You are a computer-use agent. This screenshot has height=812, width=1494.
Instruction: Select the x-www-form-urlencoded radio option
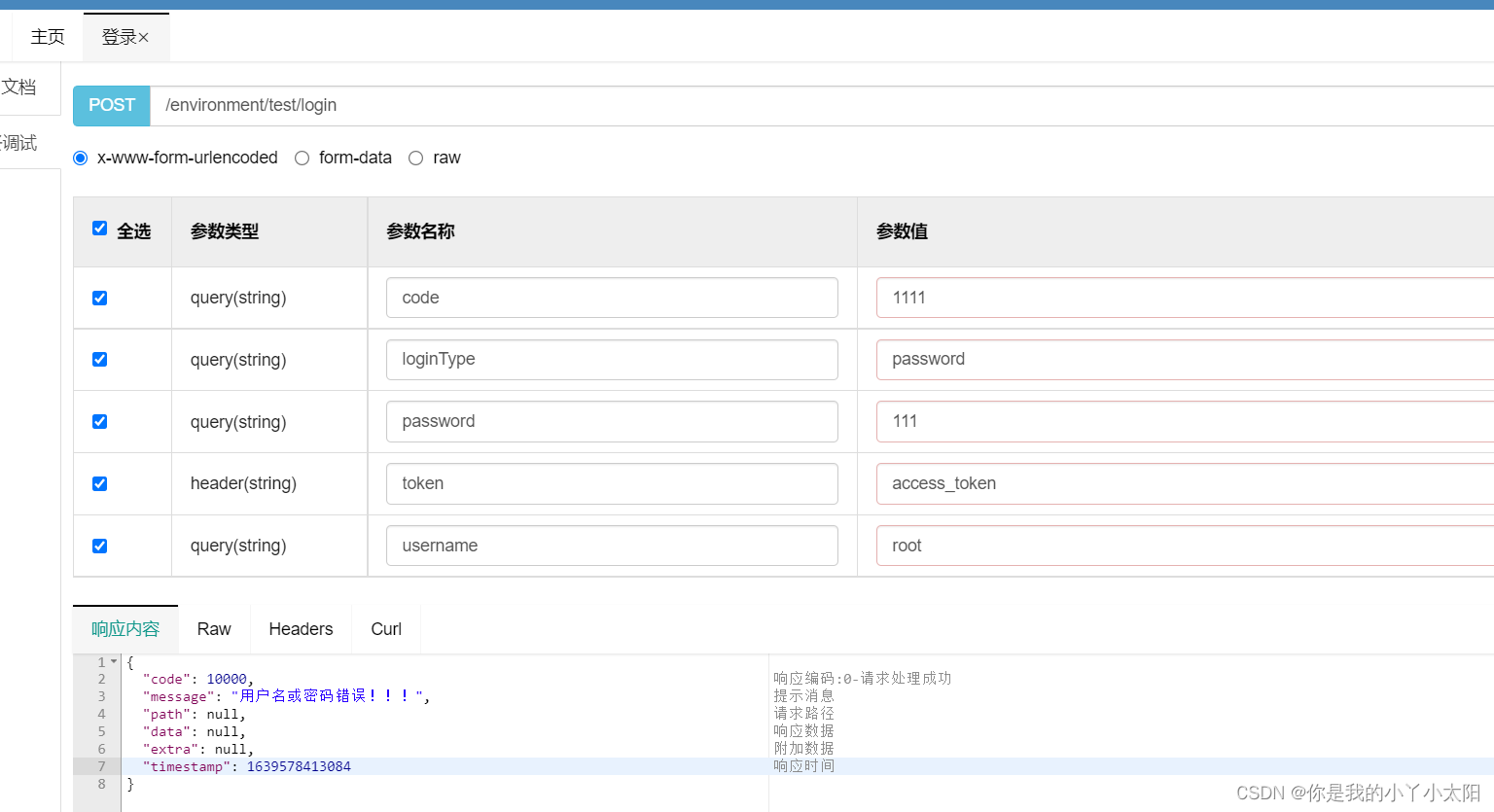(81, 158)
